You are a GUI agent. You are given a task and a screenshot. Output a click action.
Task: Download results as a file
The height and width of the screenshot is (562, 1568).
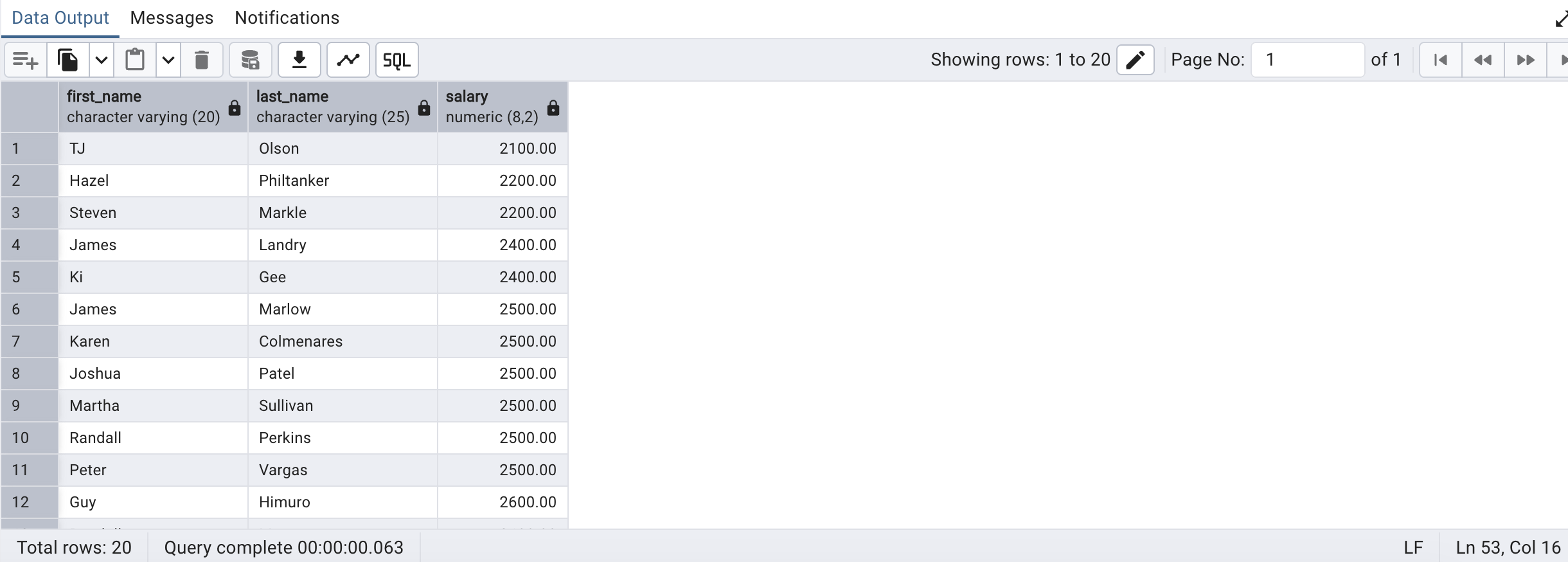pyautogui.click(x=299, y=60)
